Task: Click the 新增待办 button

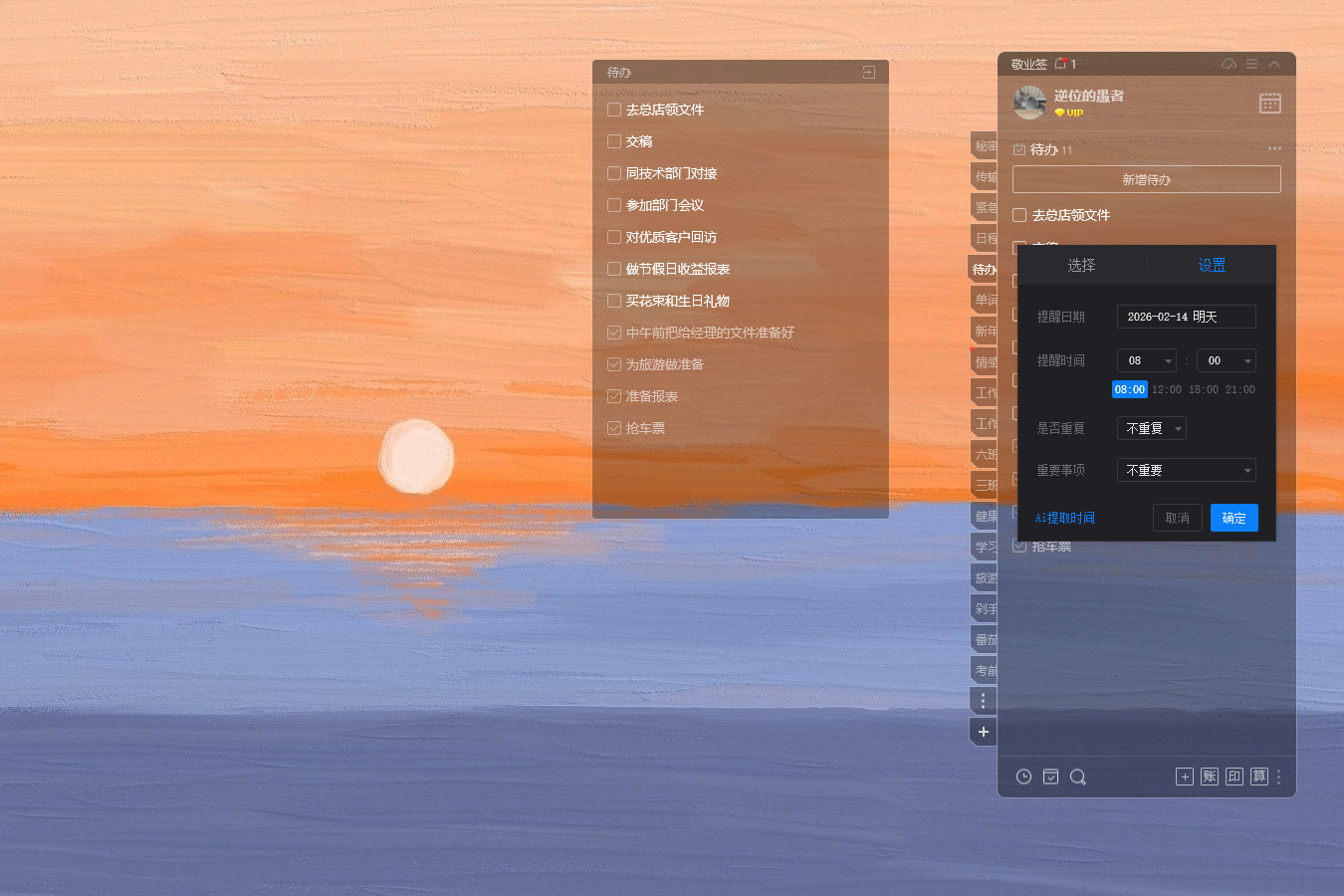Action: coord(1146,179)
